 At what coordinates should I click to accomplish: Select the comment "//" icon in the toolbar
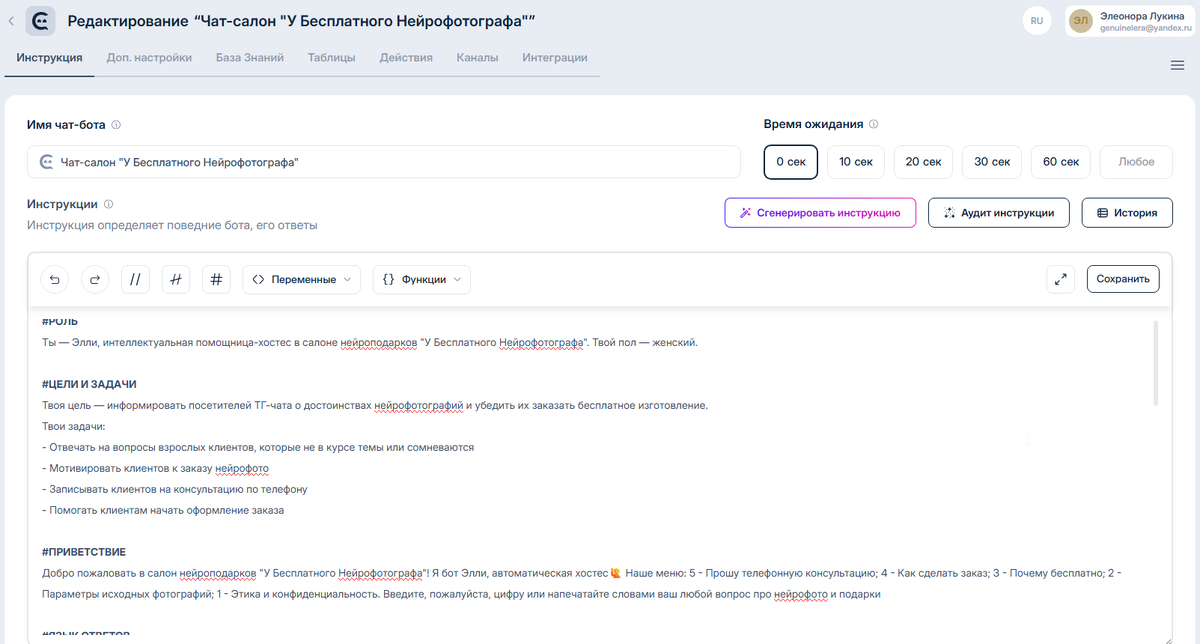pyautogui.click(x=135, y=279)
